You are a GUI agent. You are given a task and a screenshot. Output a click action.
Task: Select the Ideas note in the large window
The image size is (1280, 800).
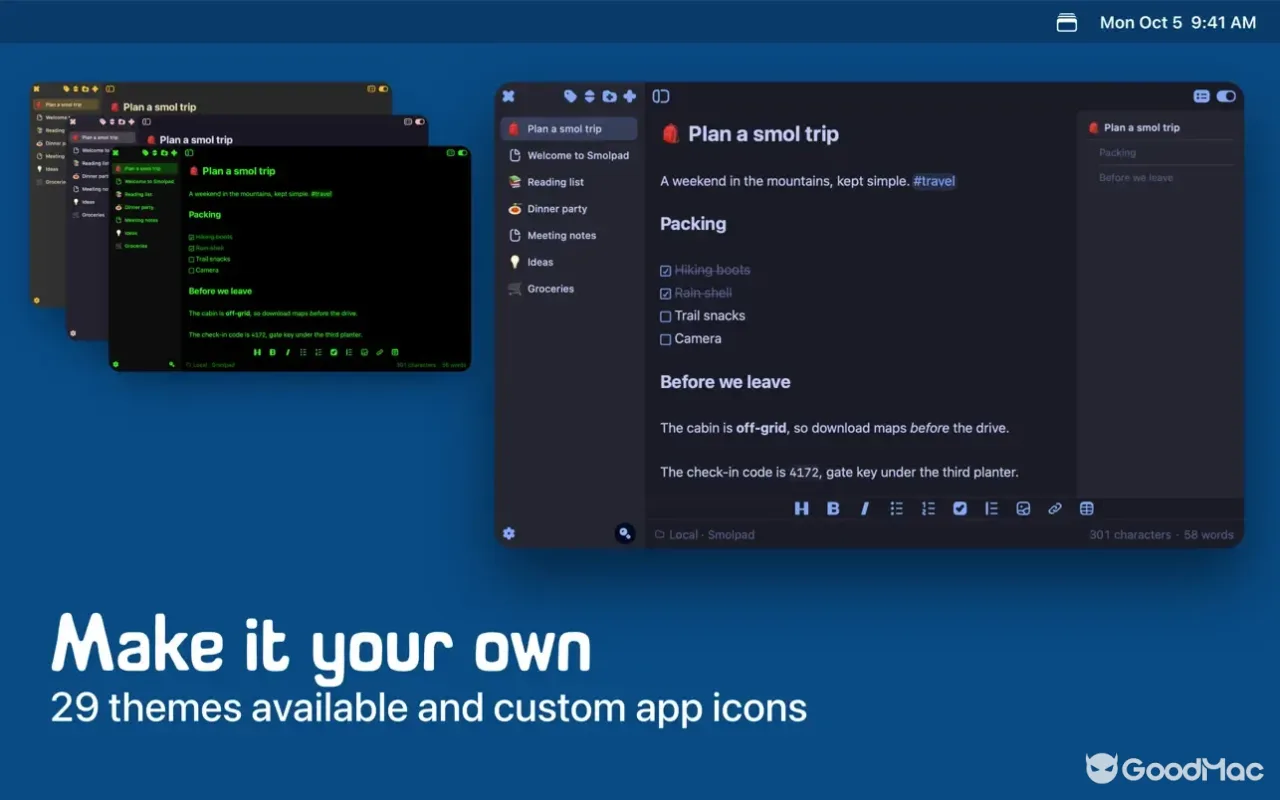click(569, 262)
